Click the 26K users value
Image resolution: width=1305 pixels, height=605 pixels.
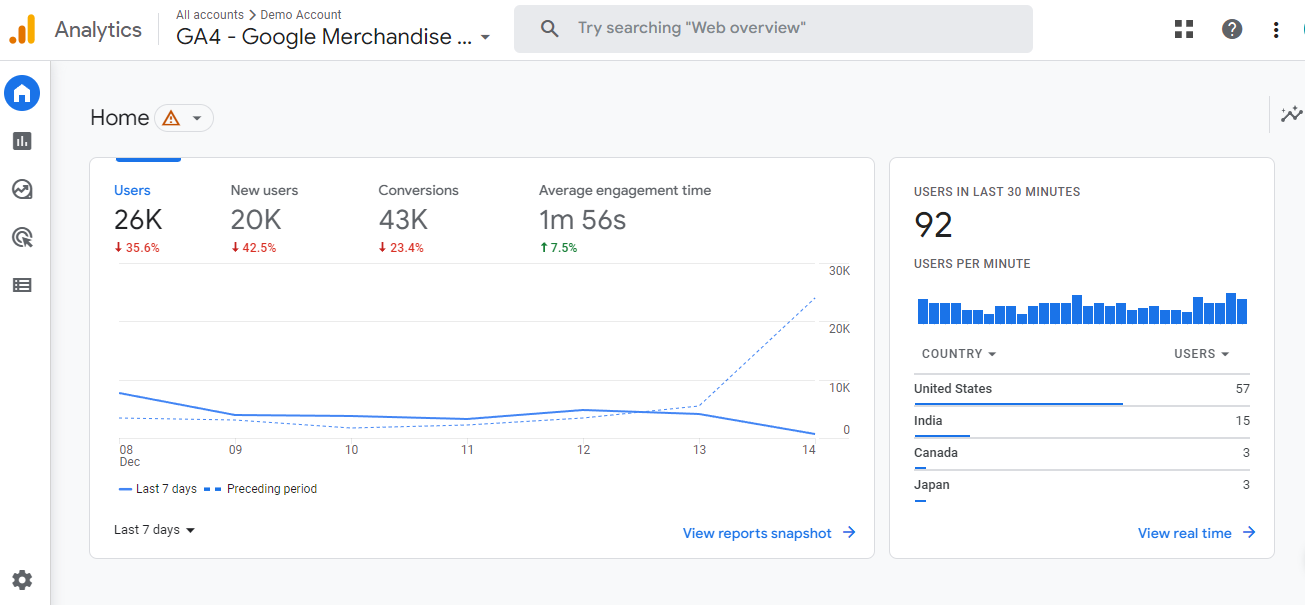pyautogui.click(x=138, y=220)
